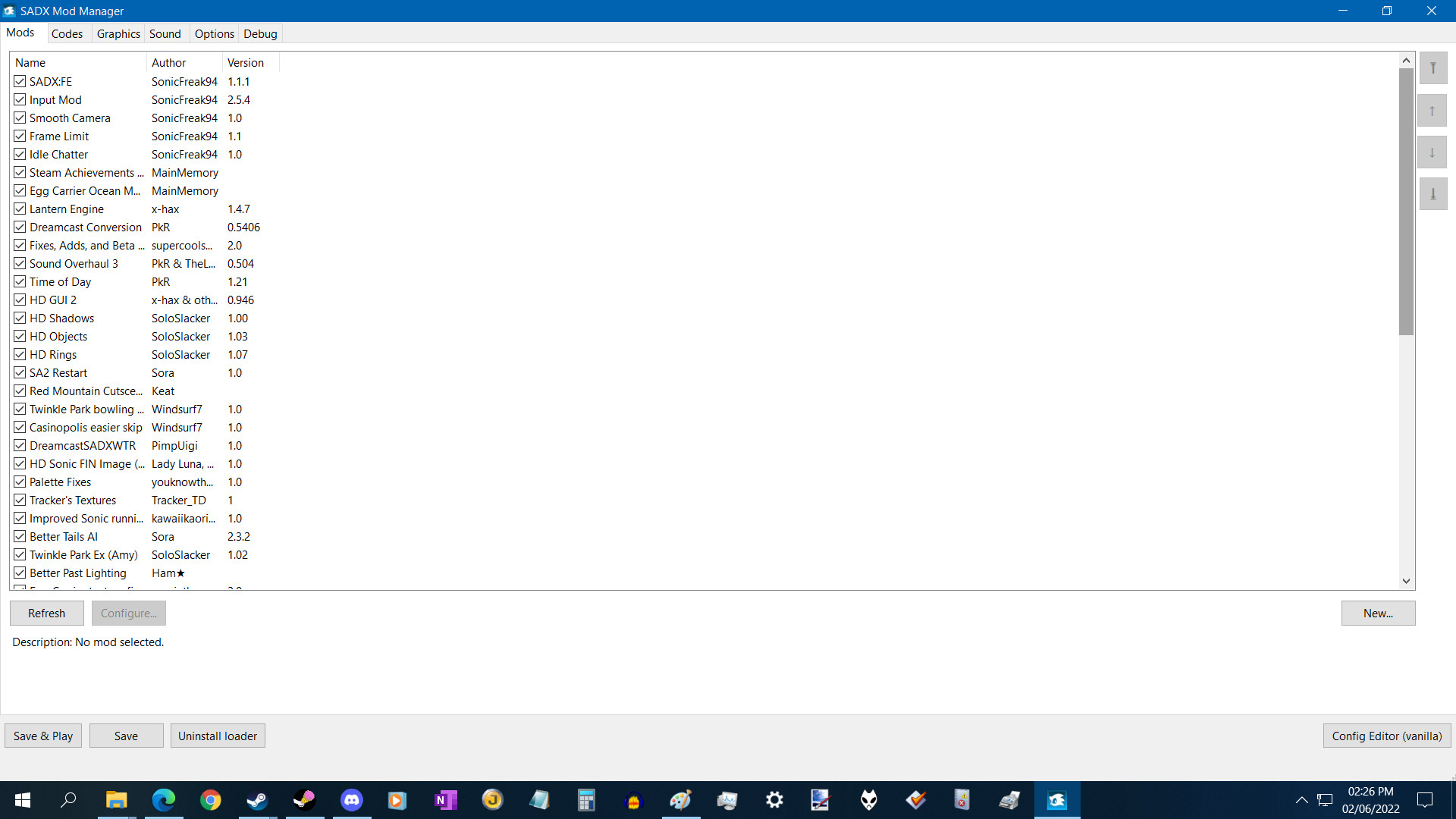This screenshot has width=1456, height=819.
Task: Click the move mod up arrow
Action: (1432, 111)
